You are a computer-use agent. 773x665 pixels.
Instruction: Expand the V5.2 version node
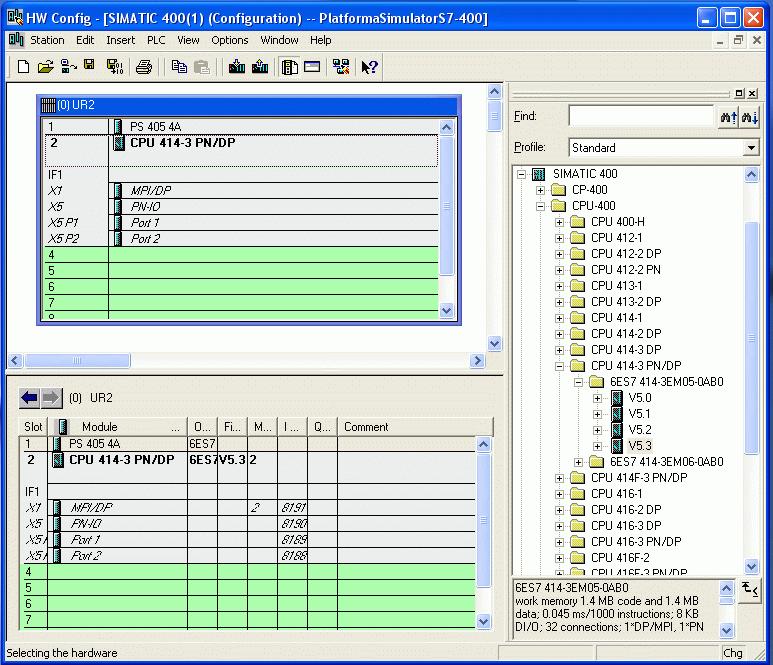597,430
